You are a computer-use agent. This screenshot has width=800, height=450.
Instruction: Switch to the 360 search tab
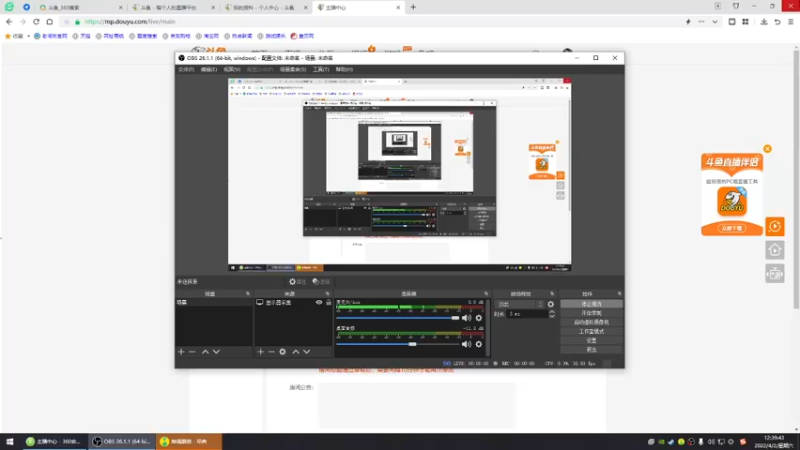tap(81, 7)
